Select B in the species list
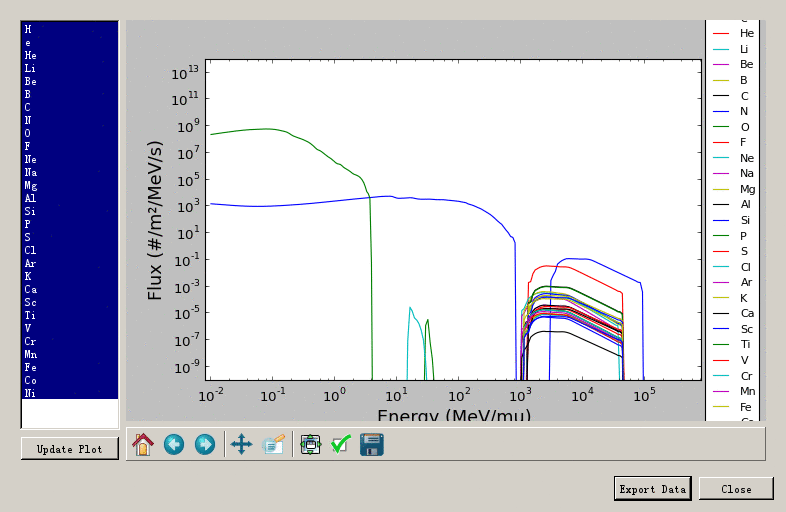The width and height of the screenshot is (786, 512). pyautogui.click(x=70, y=94)
